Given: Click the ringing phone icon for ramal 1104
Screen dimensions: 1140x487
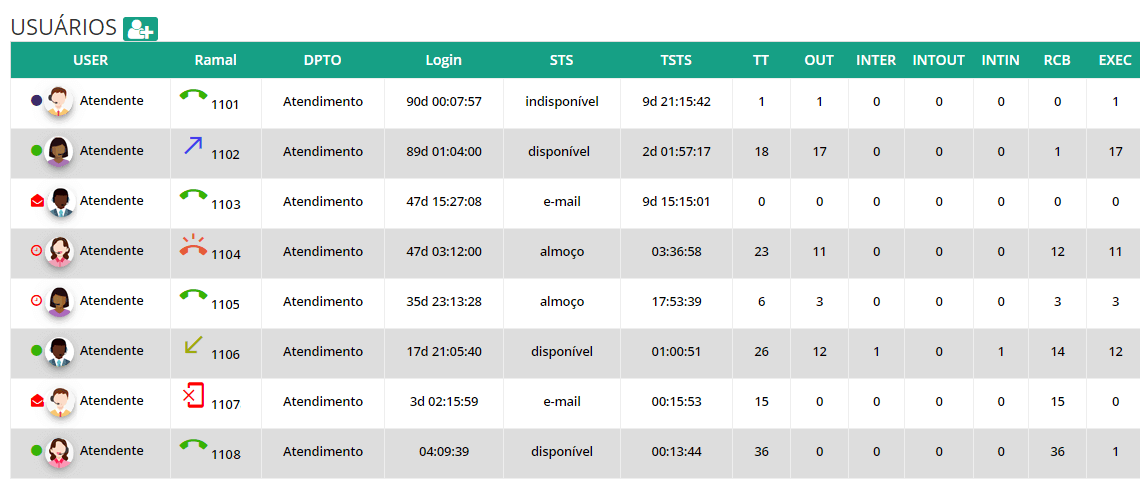Looking at the screenshot, I should coord(193,245).
